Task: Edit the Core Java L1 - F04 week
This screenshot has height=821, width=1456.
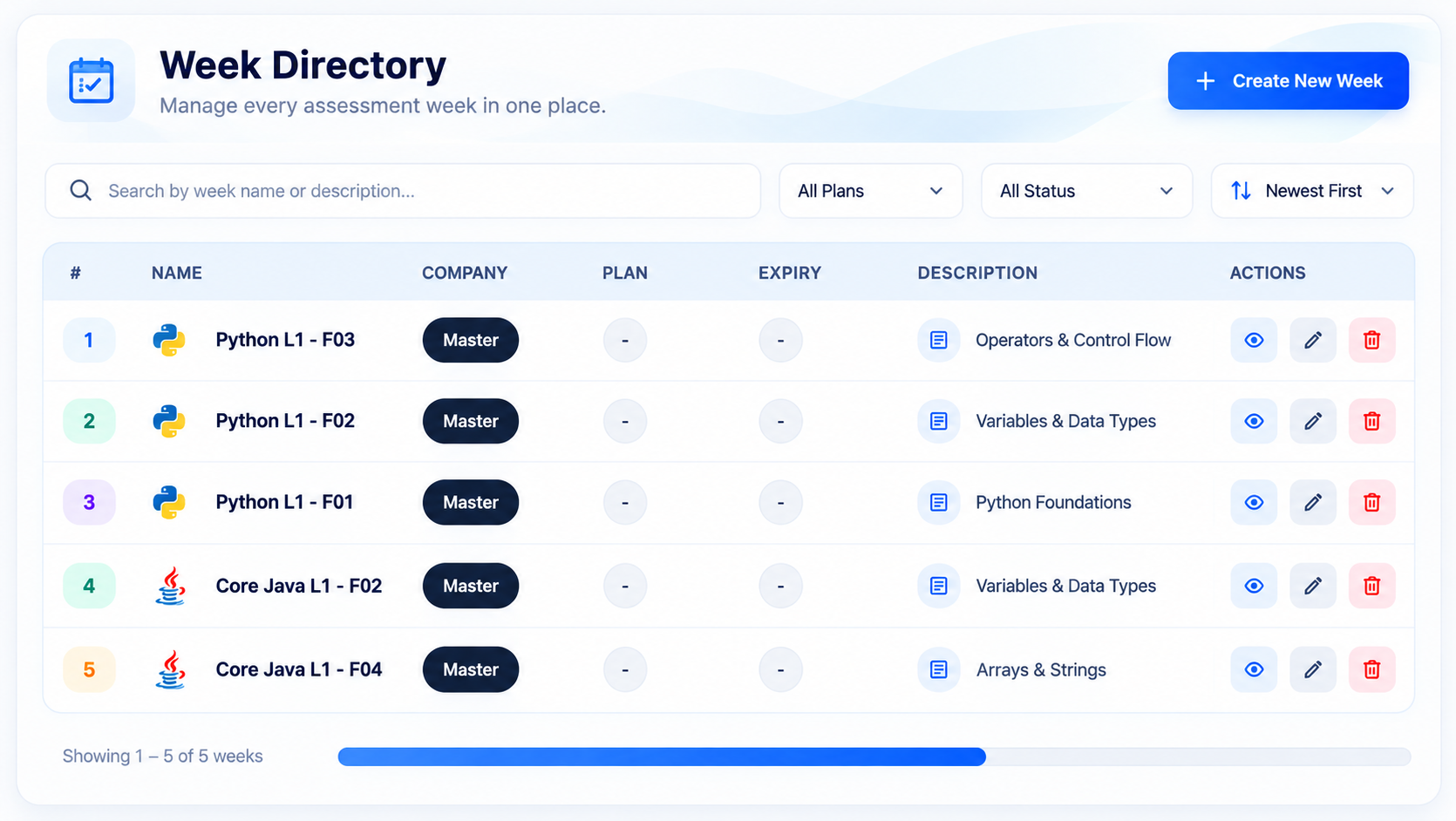Action: point(1313,669)
